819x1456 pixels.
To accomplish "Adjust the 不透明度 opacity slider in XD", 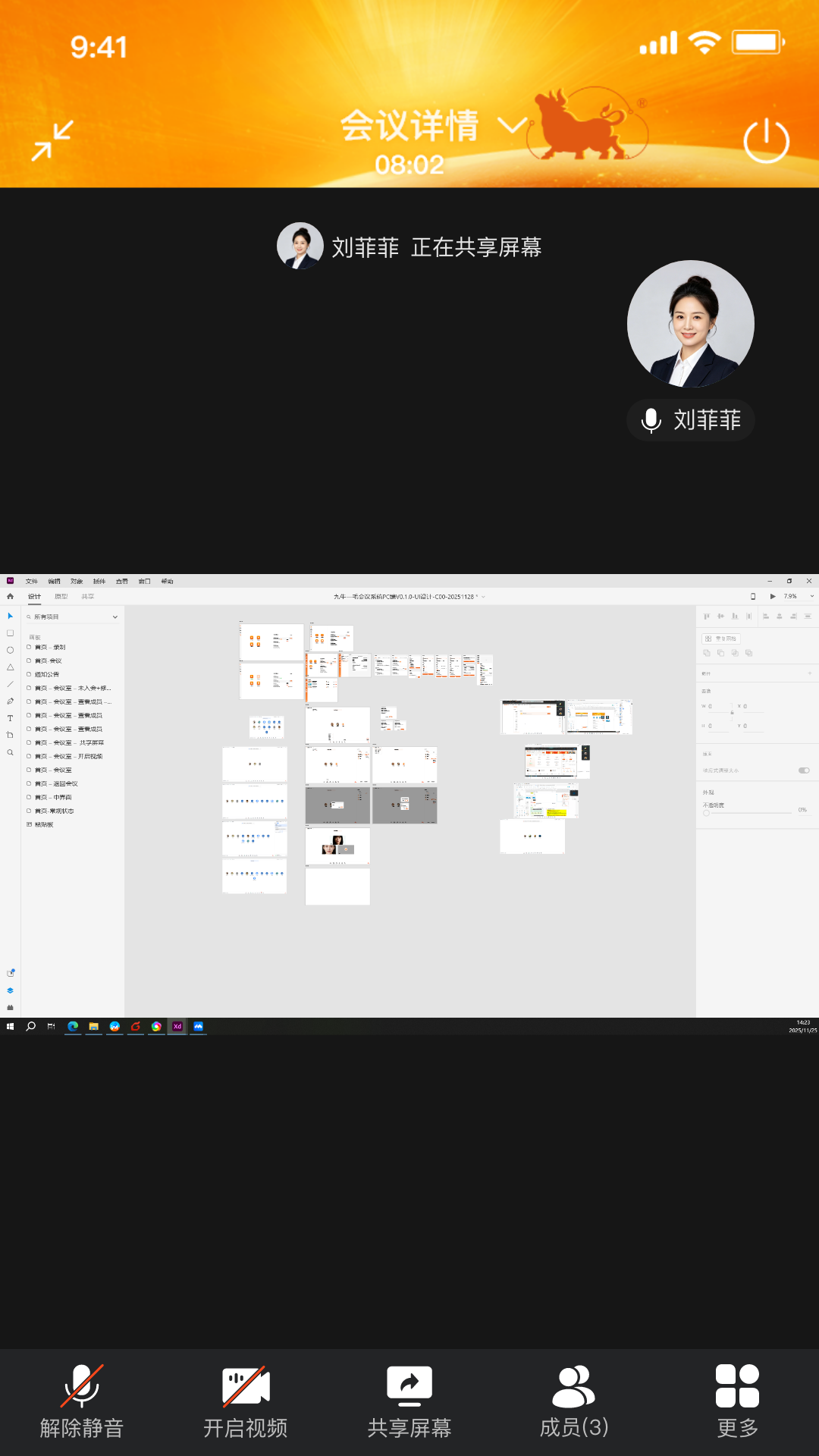I will point(747,813).
